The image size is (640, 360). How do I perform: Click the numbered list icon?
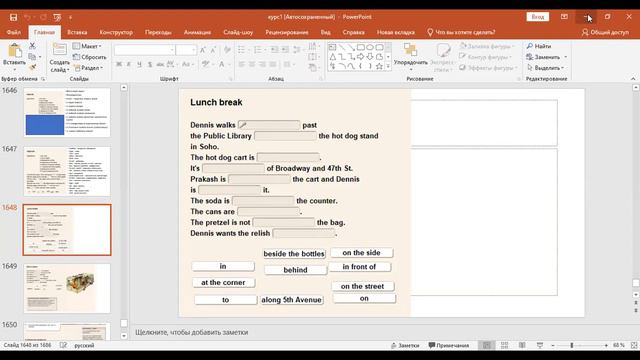[258, 50]
